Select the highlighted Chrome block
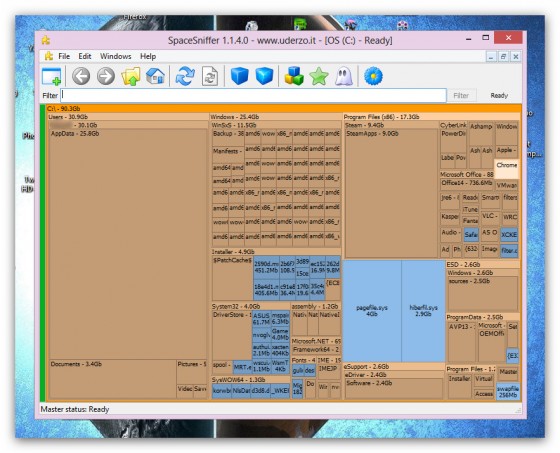560x453 pixels. pyautogui.click(x=506, y=169)
